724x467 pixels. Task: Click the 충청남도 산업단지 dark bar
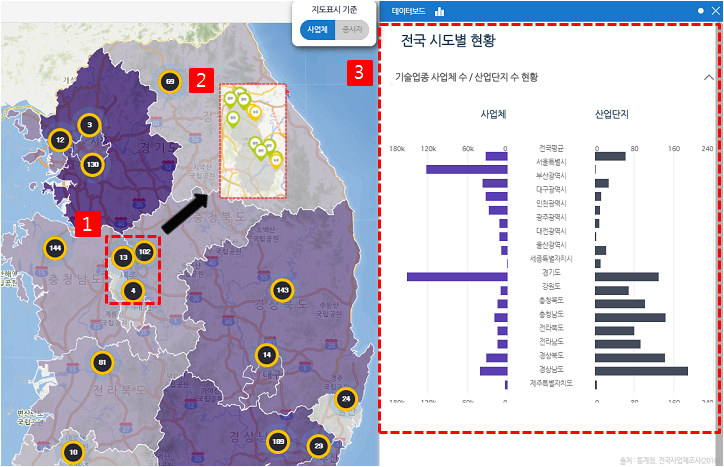tap(630, 317)
